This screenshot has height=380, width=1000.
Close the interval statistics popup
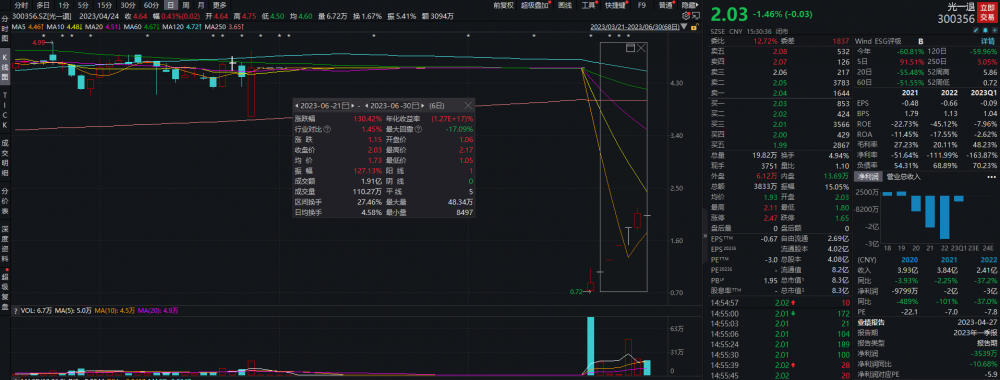(x=468, y=106)
